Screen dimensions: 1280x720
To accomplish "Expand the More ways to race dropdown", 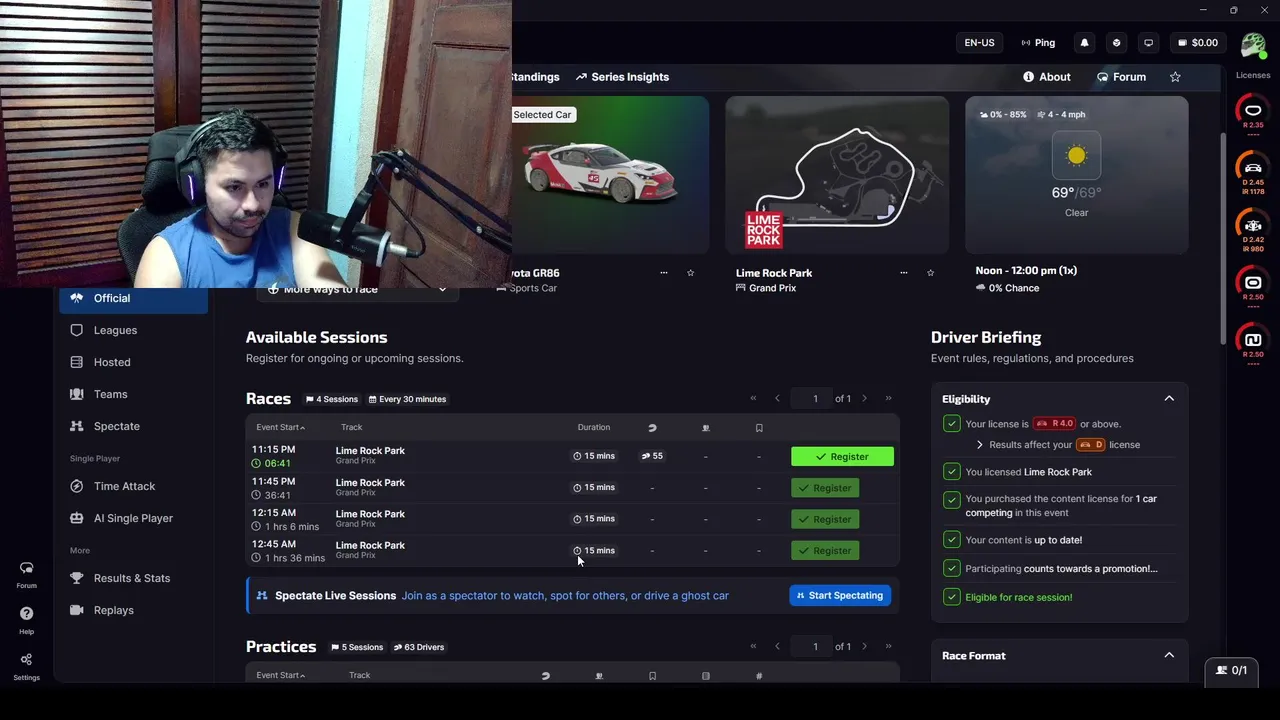I will click(357, 289).
